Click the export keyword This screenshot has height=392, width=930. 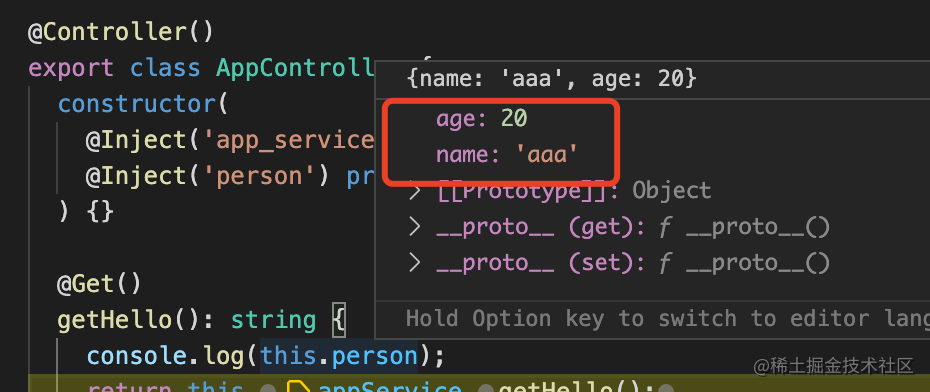coord(71,68)
